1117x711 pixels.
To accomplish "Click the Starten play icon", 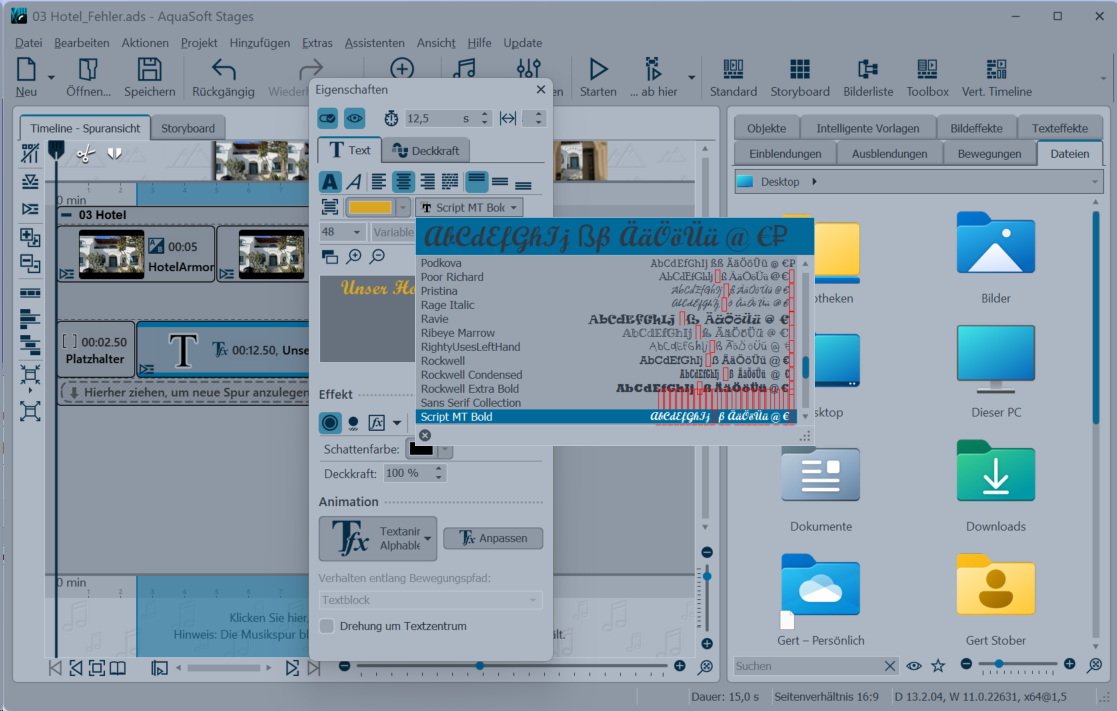I will coord(598,70).
